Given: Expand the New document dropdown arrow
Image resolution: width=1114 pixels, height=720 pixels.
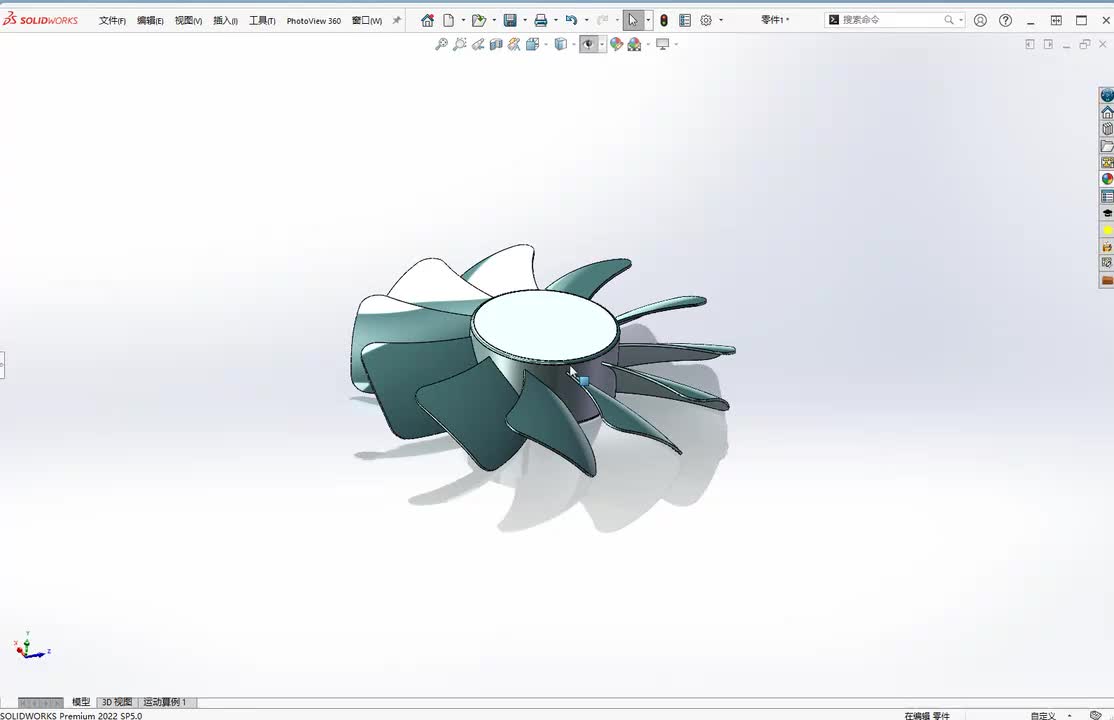Looking at the screenshot, I should 463,21.
